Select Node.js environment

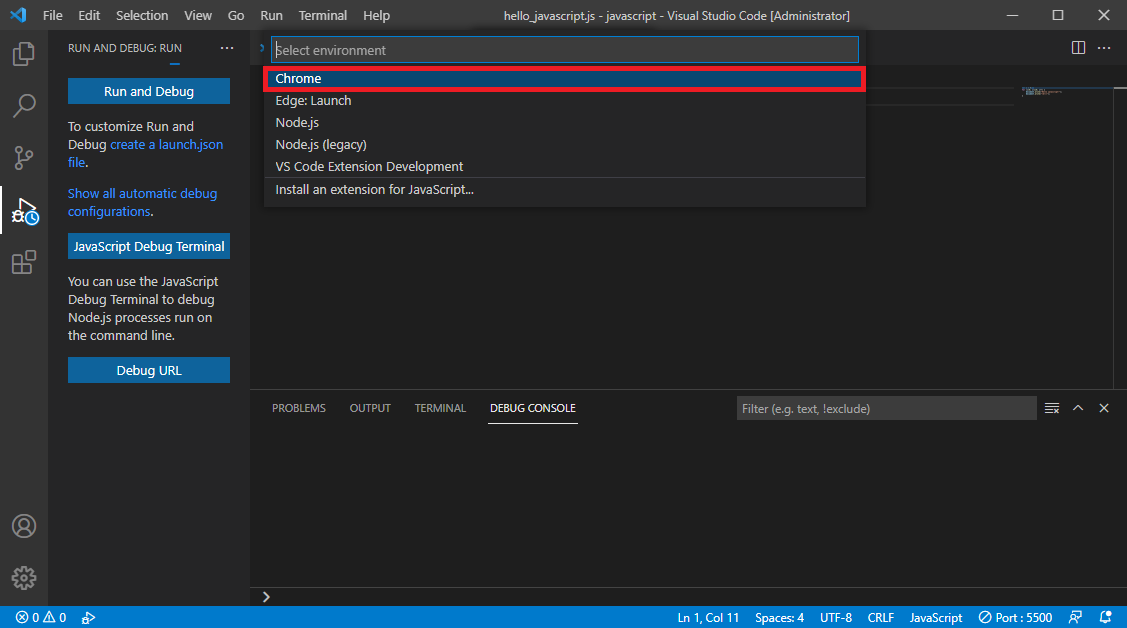(x=564, y=122)
